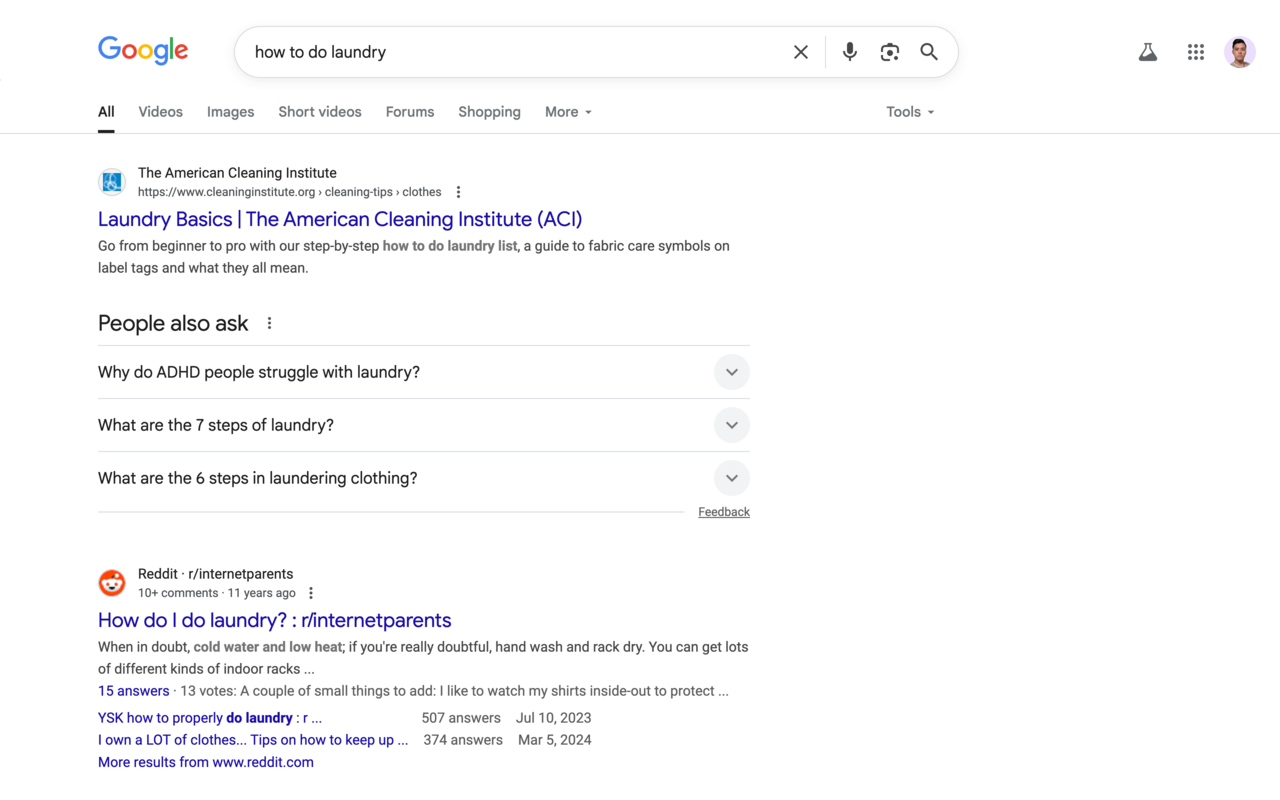The width and height of the screenshot is (1280, 800).
Task: Expand 'What are the 7 steps of laundry?'
Action: pos(731,424)
